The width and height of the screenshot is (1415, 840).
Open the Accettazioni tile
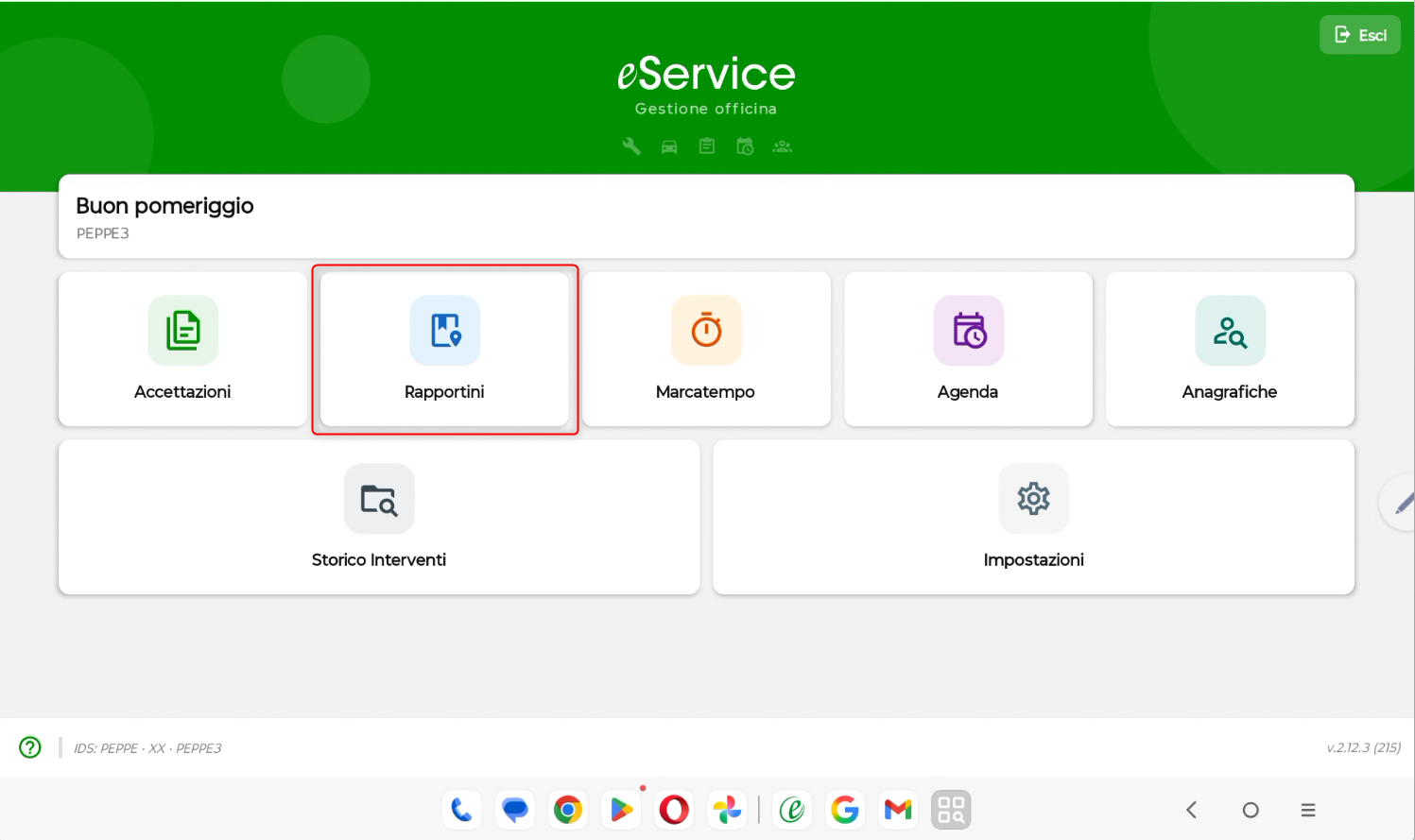[x=182, y=349]
